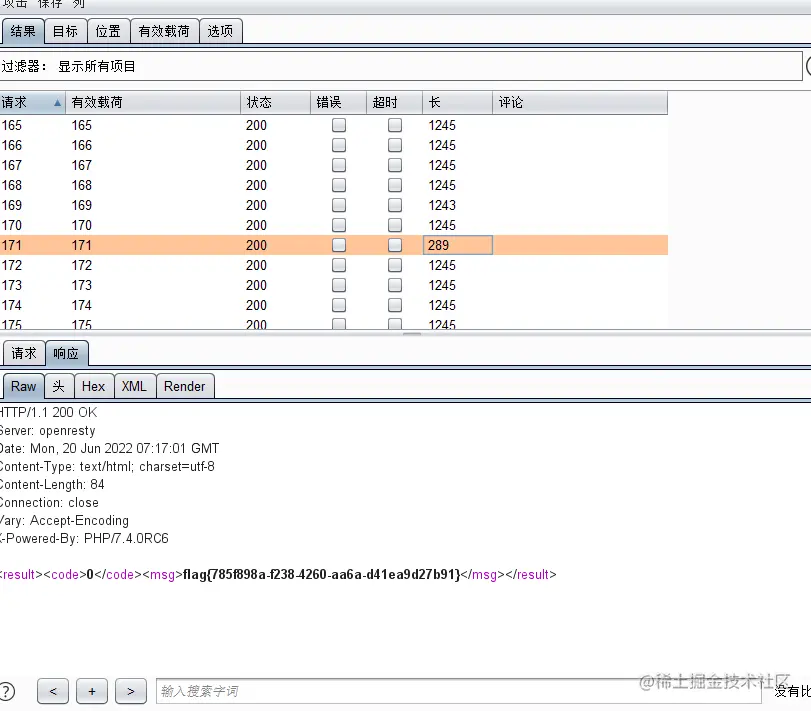811x711 pixels.
Task: Select request row 172
Action: (x=334, y=265)
